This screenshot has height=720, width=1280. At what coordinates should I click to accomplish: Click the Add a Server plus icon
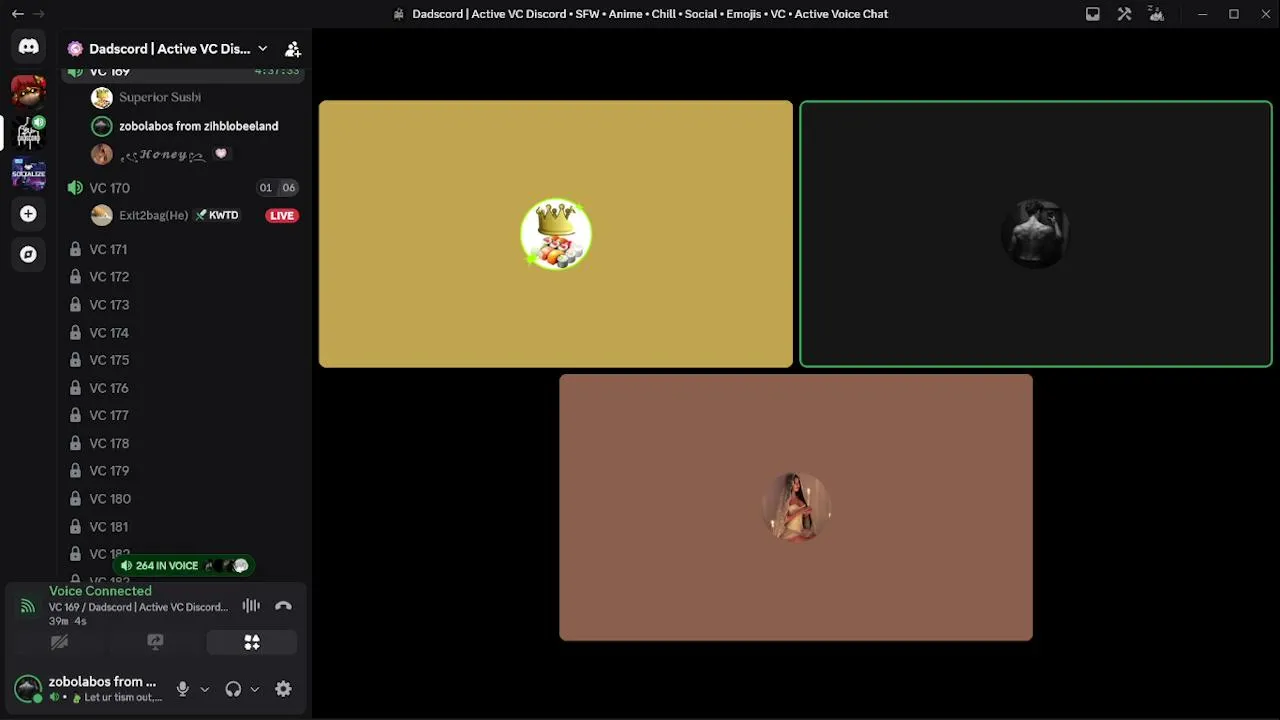(x=28, y=214)
